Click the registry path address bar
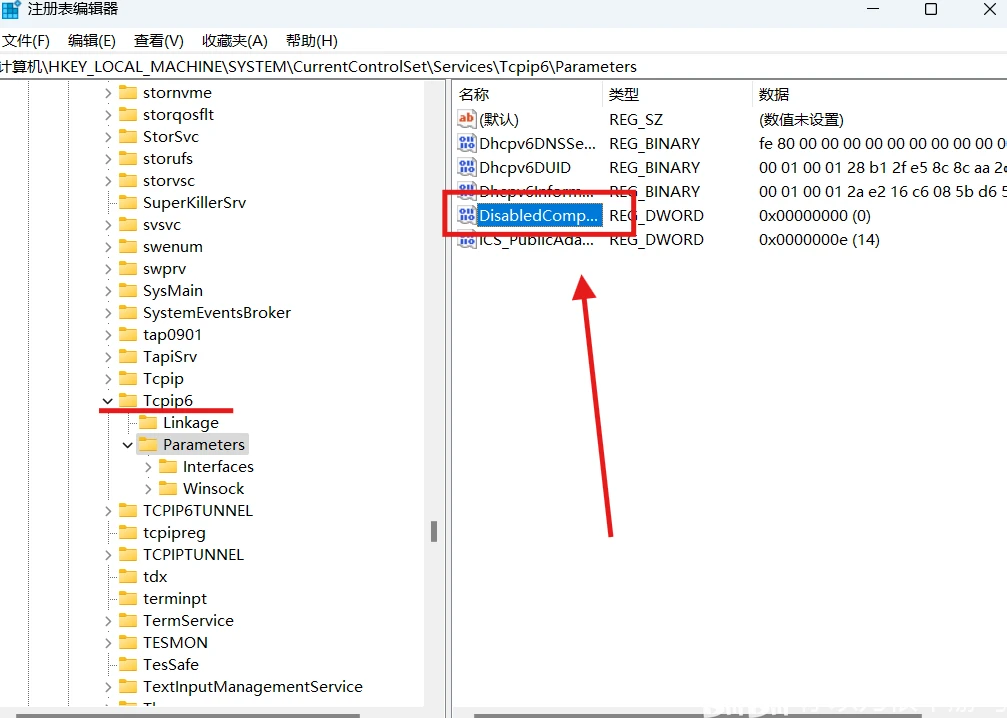The image size is (1007, 718). [x=300, y=66]
